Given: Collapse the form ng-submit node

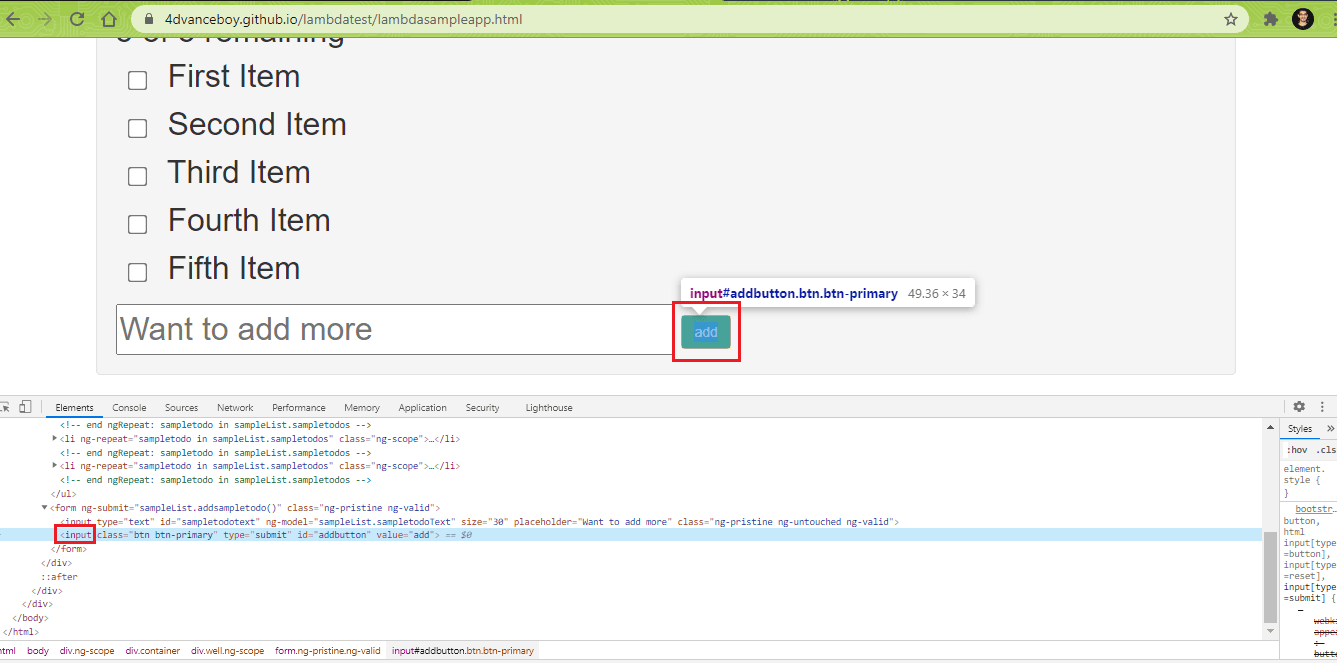Looking at the screenshot, I should click(44, 508).
